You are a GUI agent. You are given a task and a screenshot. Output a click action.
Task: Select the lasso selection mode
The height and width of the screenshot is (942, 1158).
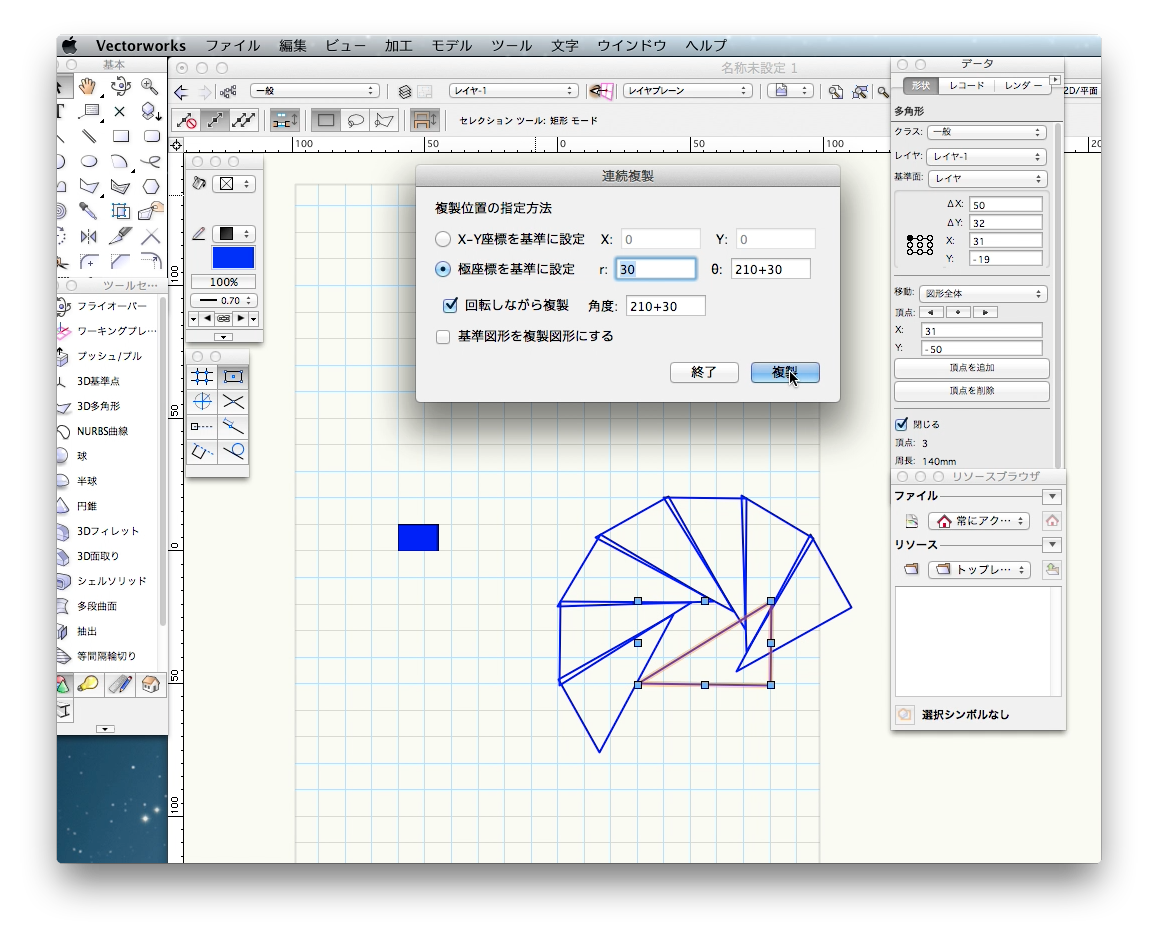point(355,120)
